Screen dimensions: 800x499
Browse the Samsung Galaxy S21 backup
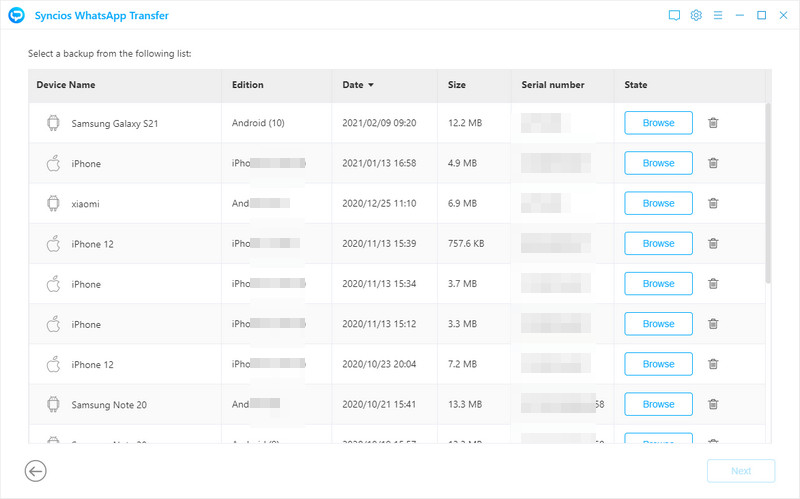point(658,123)
